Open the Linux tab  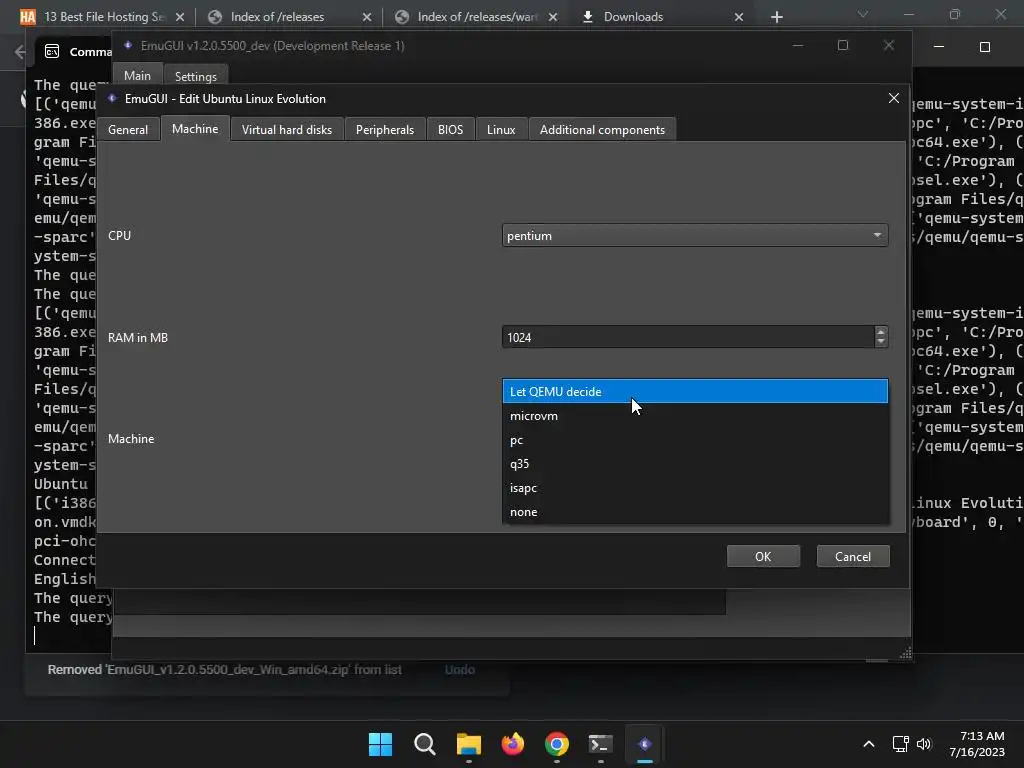tap(501, 129)
